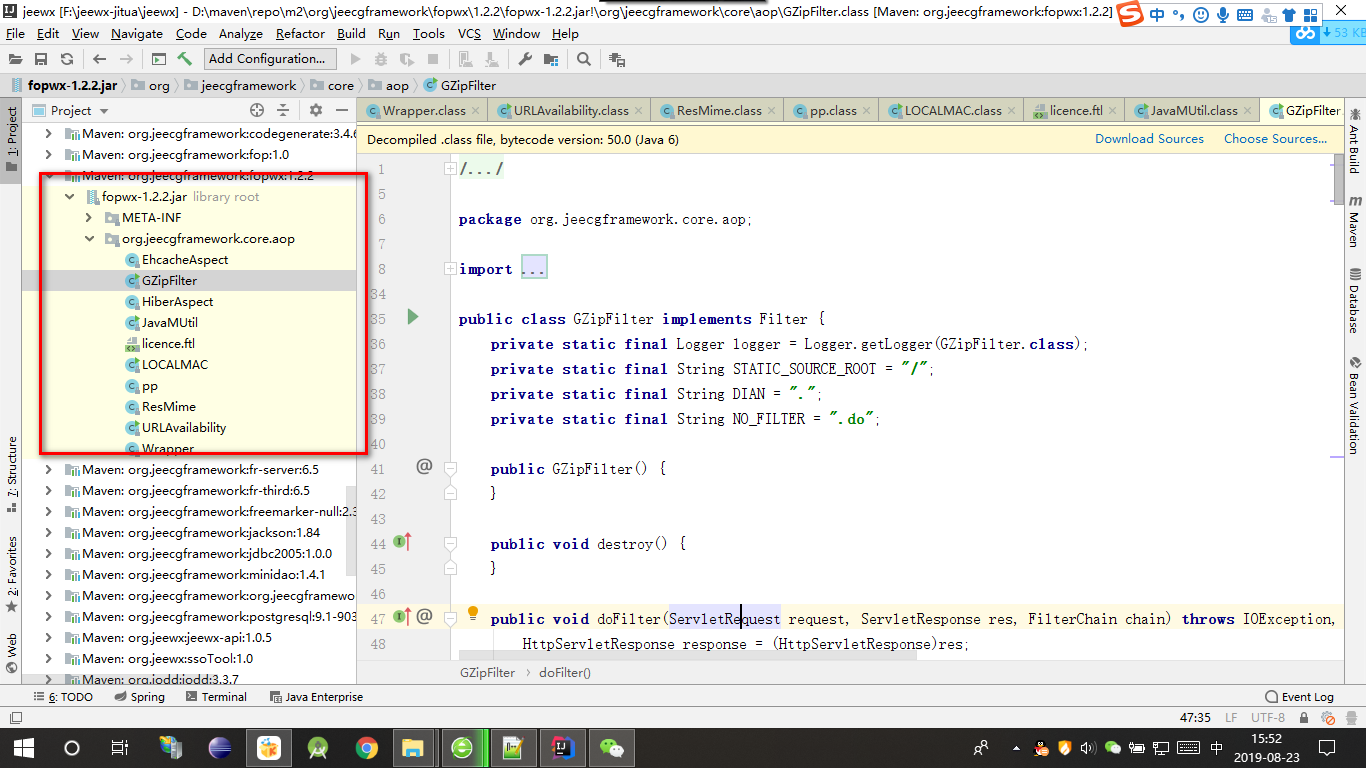1366x768 pixels.
Task: Switch to the Wrapper.class tab
Action: [424, 111]
